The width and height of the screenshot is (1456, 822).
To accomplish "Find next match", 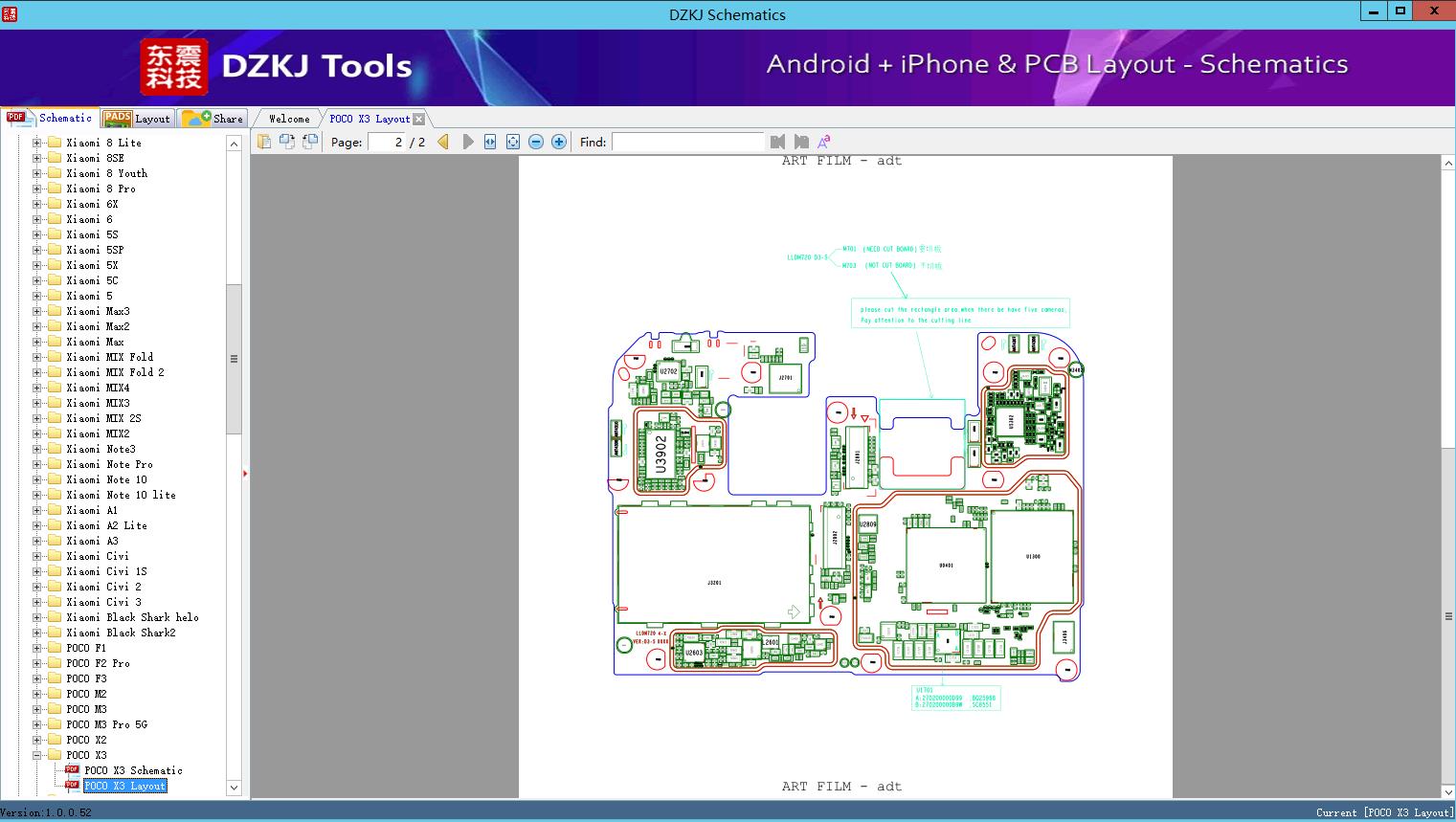I will 801,142.
